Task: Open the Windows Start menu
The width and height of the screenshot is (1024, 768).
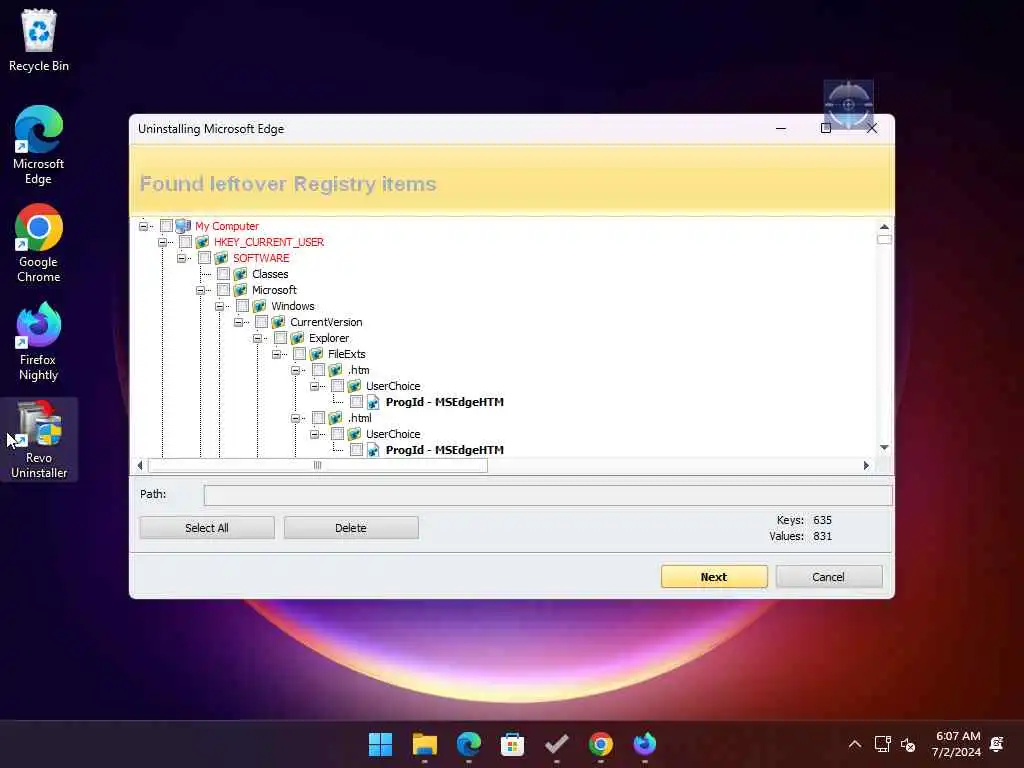Action: click(380, 744)
